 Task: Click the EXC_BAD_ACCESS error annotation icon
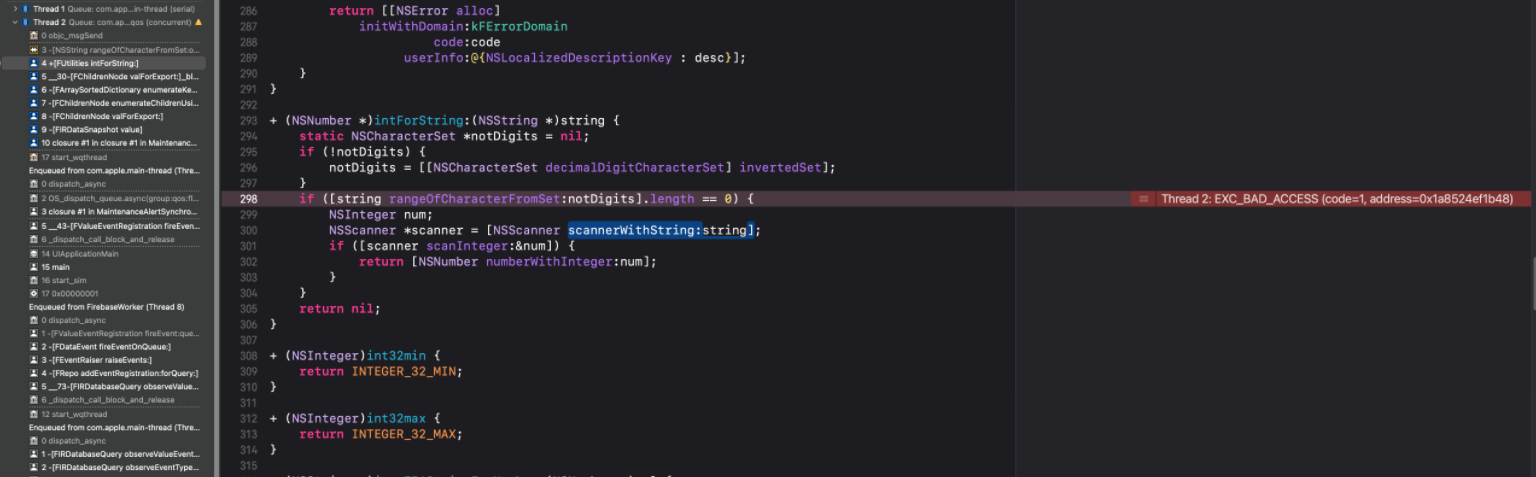pos(1144,199)
